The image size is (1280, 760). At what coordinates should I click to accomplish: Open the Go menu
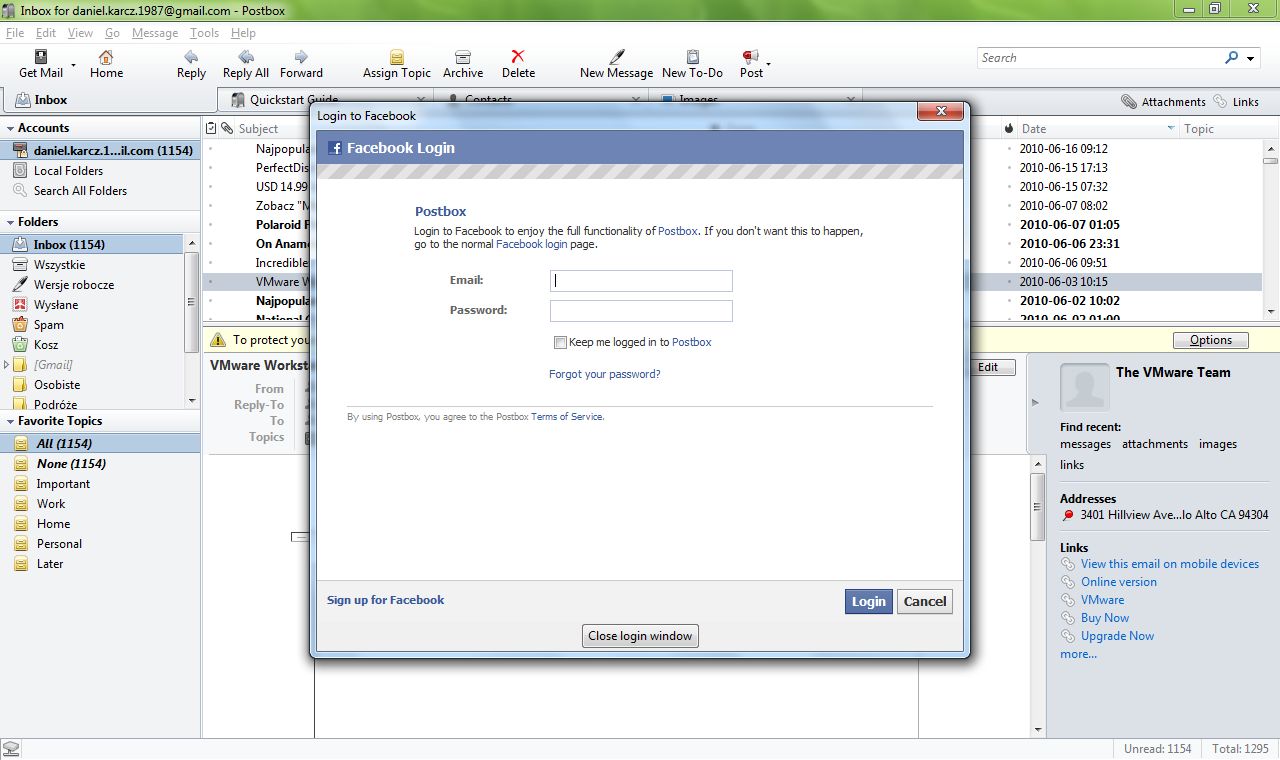112,33
